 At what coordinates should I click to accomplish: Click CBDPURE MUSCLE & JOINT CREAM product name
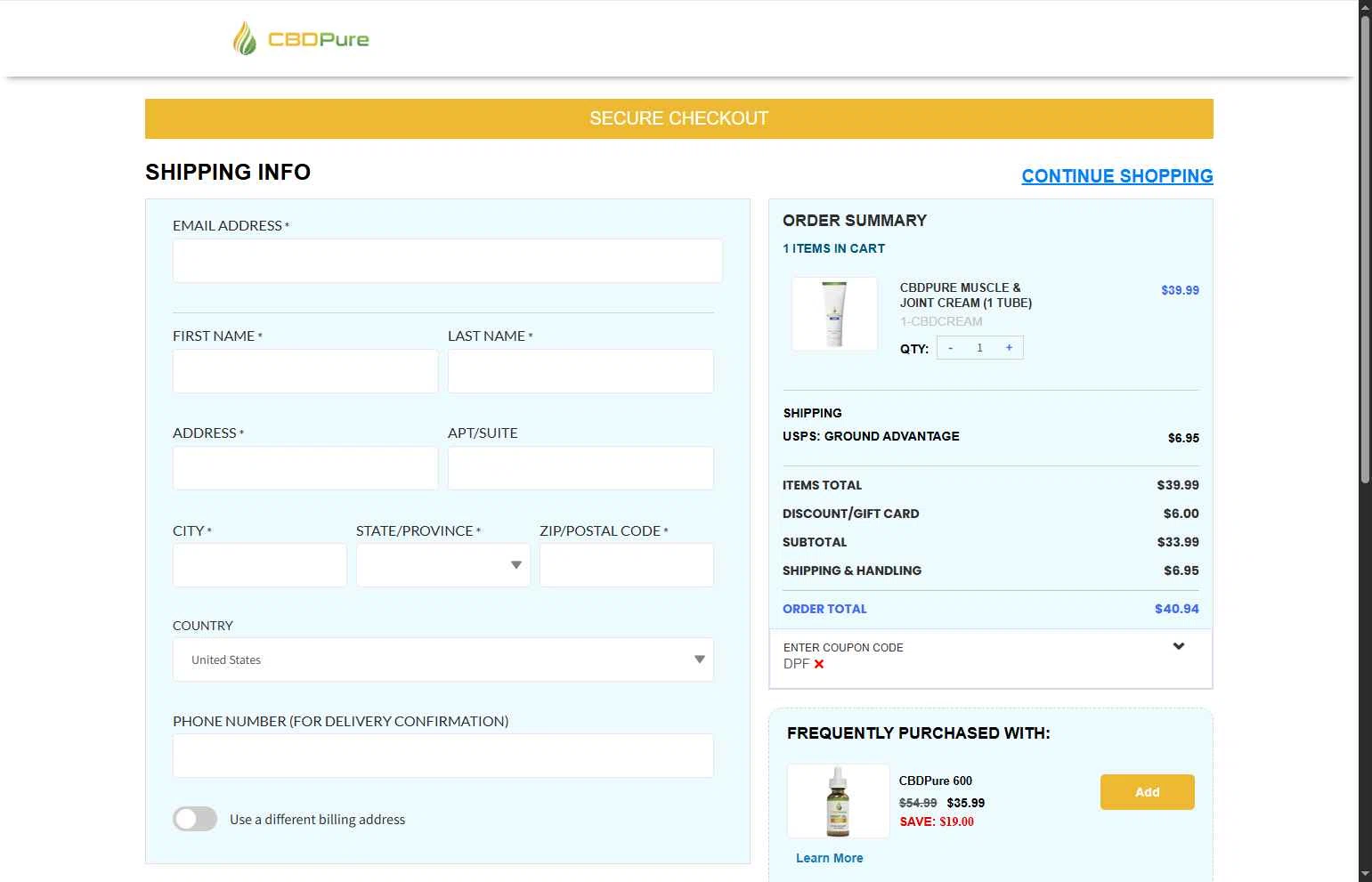[x=965, y=295]
